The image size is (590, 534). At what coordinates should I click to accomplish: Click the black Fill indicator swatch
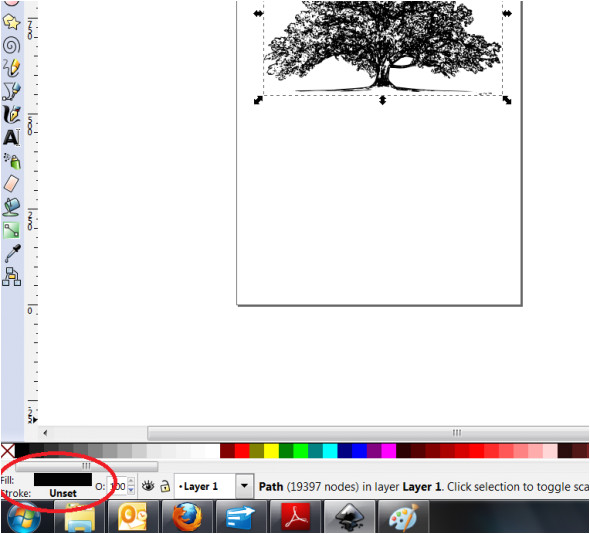click(63, 479)
